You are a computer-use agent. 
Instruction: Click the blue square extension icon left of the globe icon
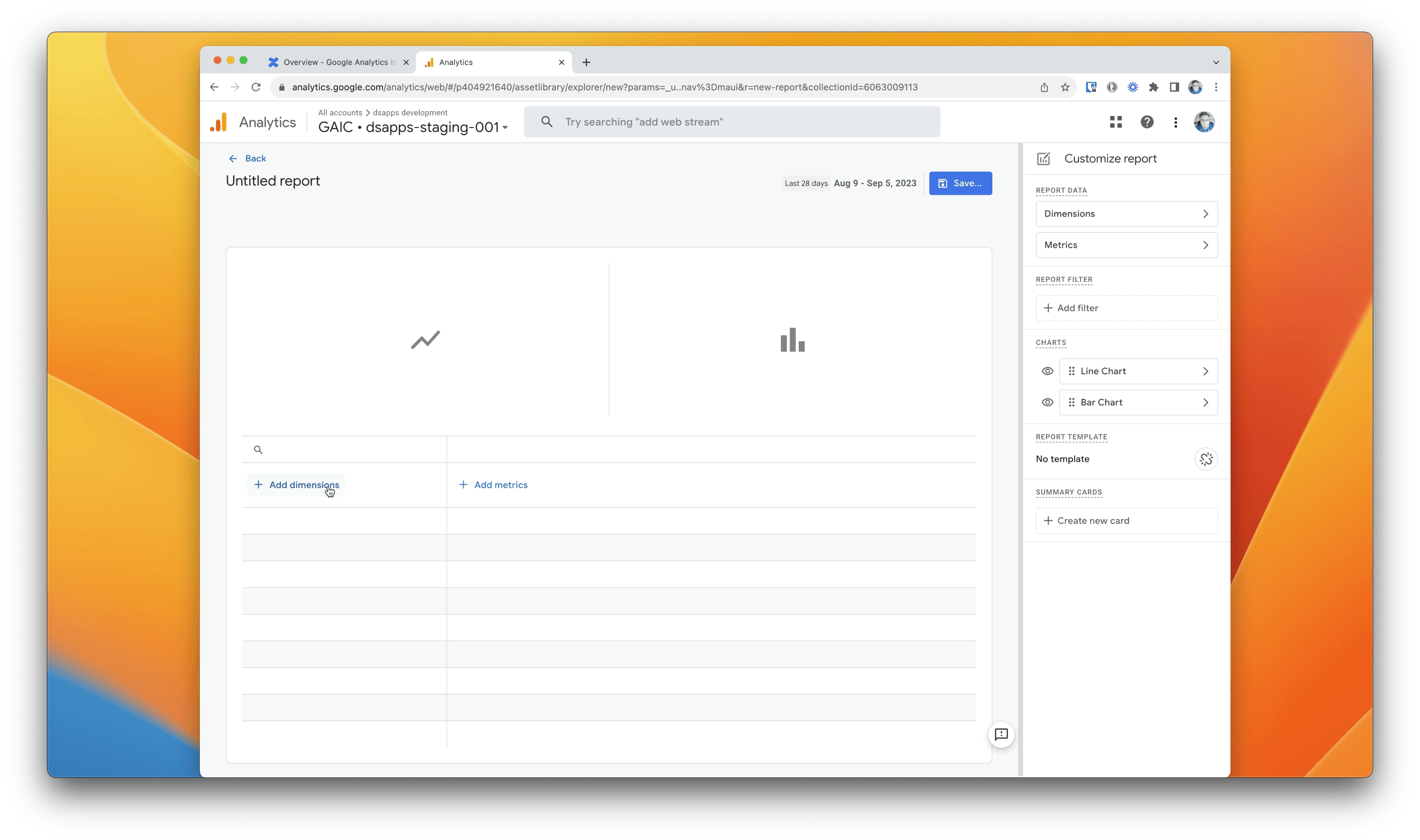coord(1091,87)
